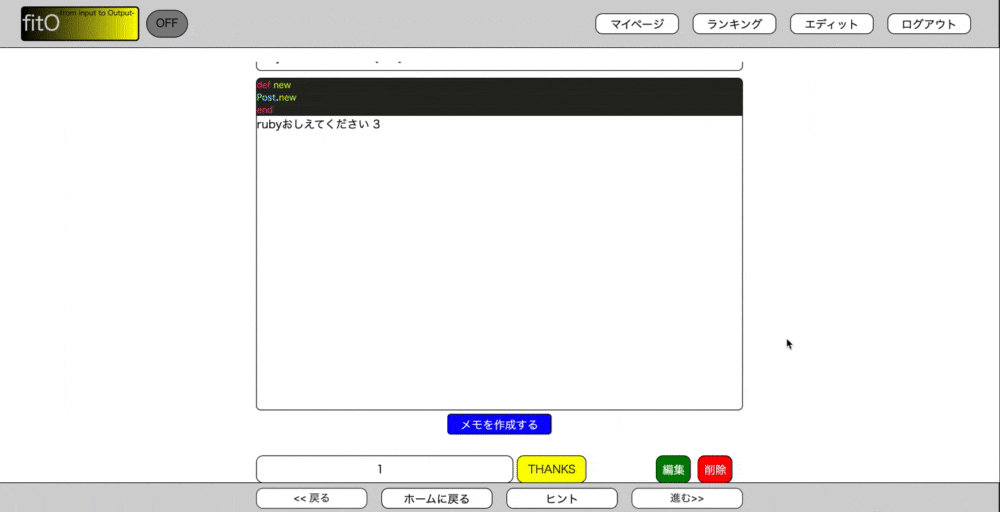The image size is (1000, 512).
Task: Open the ランキング page
Action: pyautogui.click(x=734, y=24)
